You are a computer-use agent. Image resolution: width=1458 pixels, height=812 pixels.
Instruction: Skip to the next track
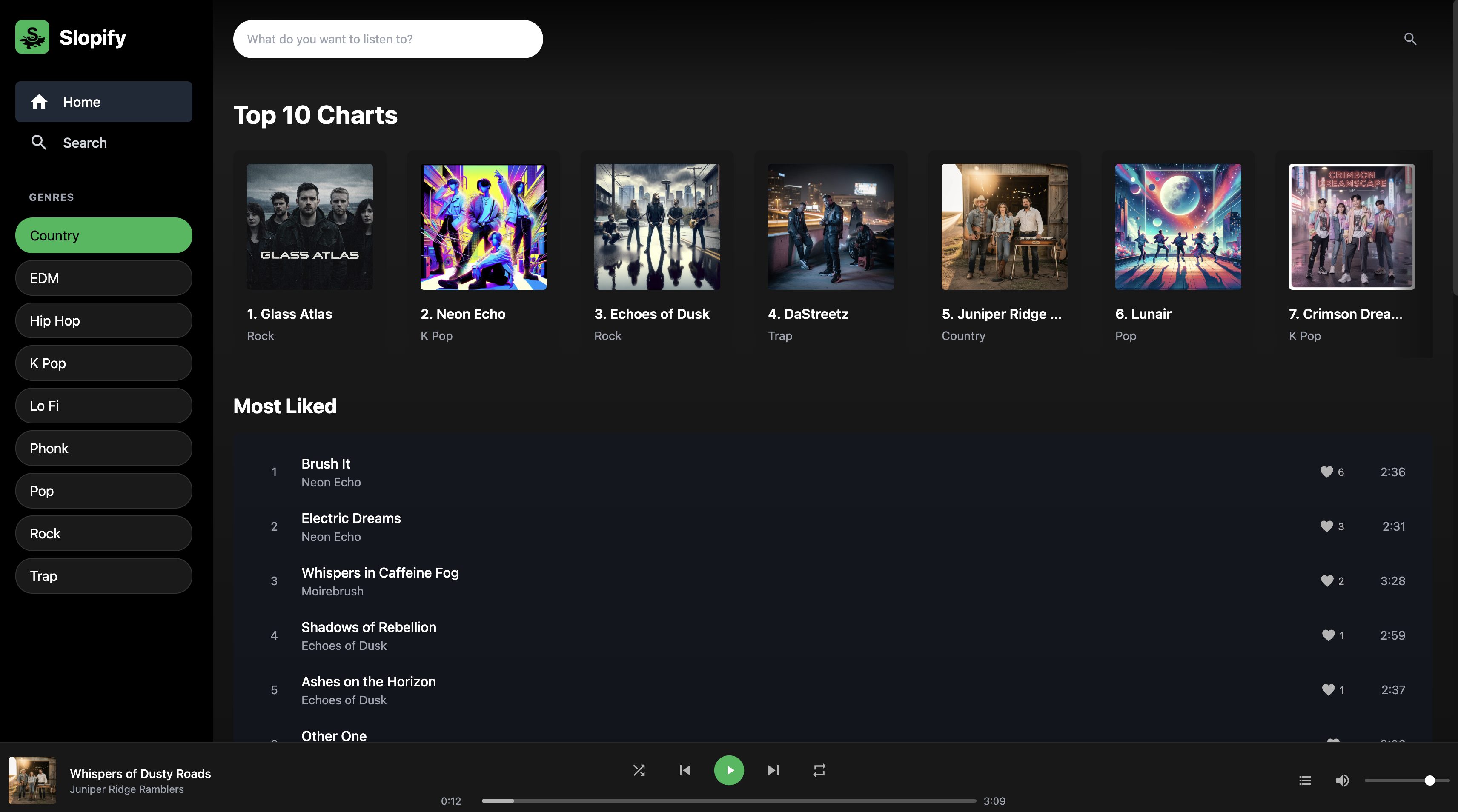(773, 770)
